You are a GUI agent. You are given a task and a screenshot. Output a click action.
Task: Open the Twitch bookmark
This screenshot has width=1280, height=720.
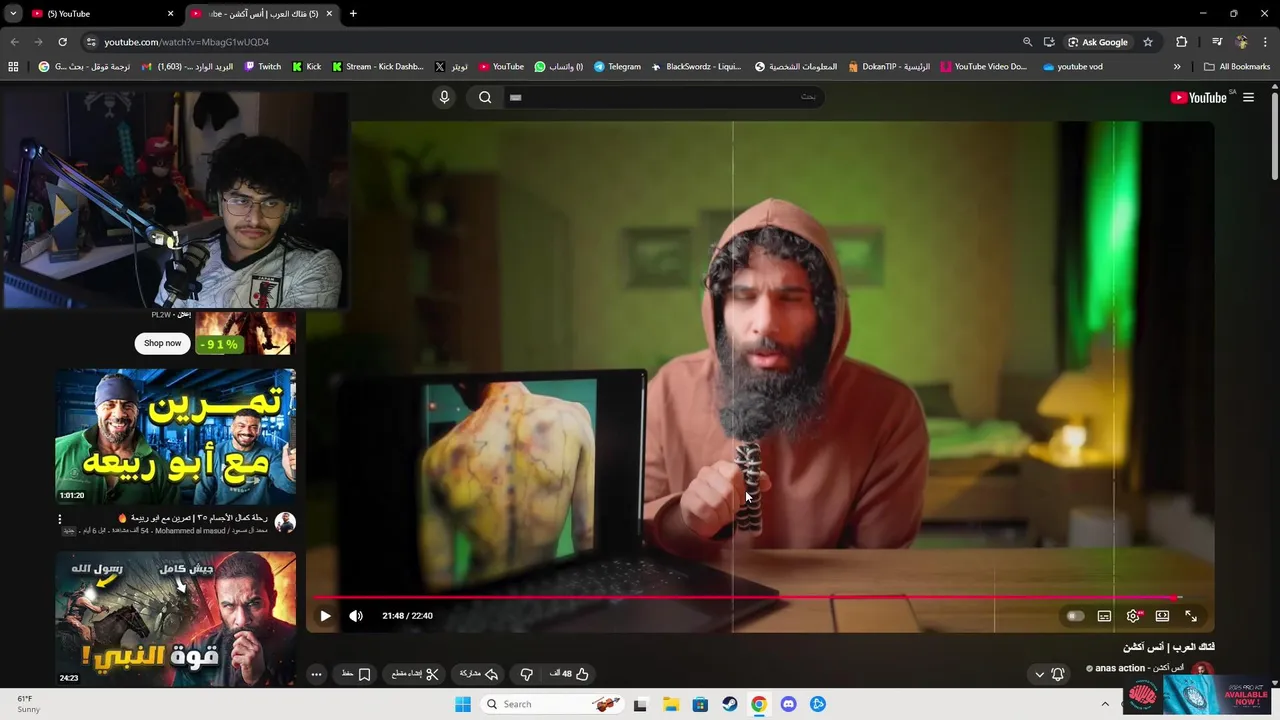coord(263,67)
